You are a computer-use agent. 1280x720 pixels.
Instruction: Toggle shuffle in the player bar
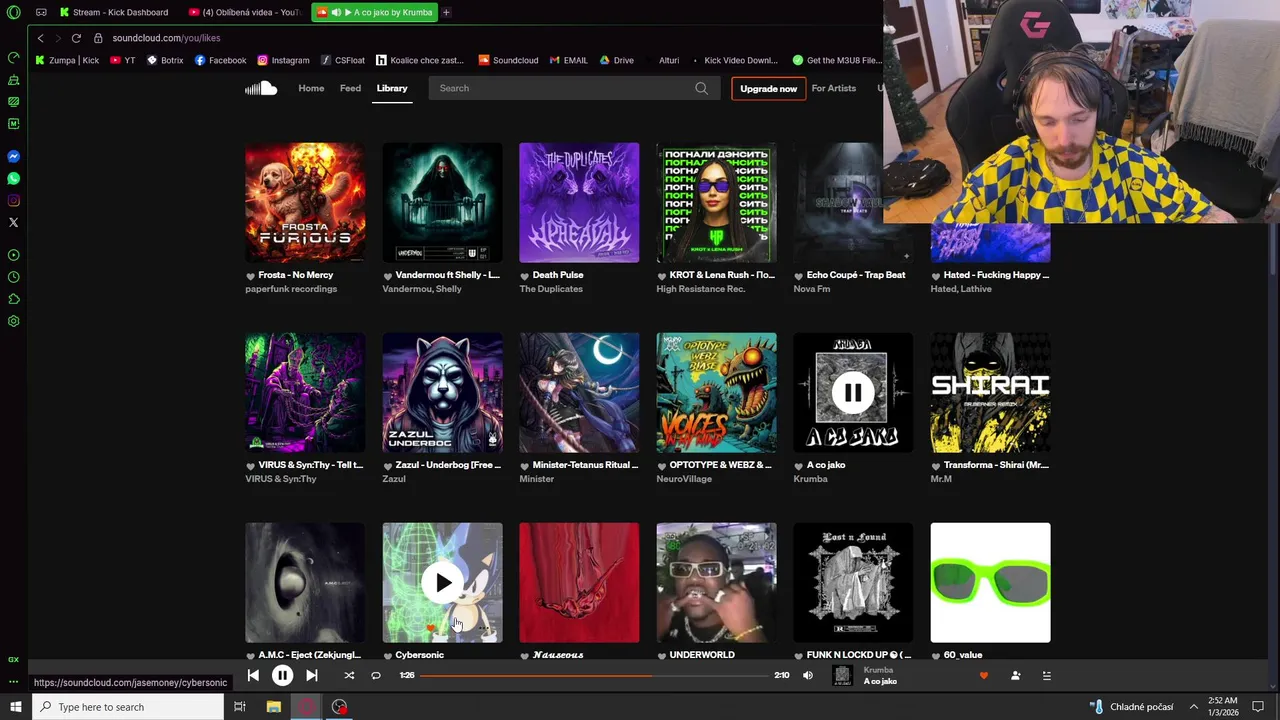tap(349, 676)
